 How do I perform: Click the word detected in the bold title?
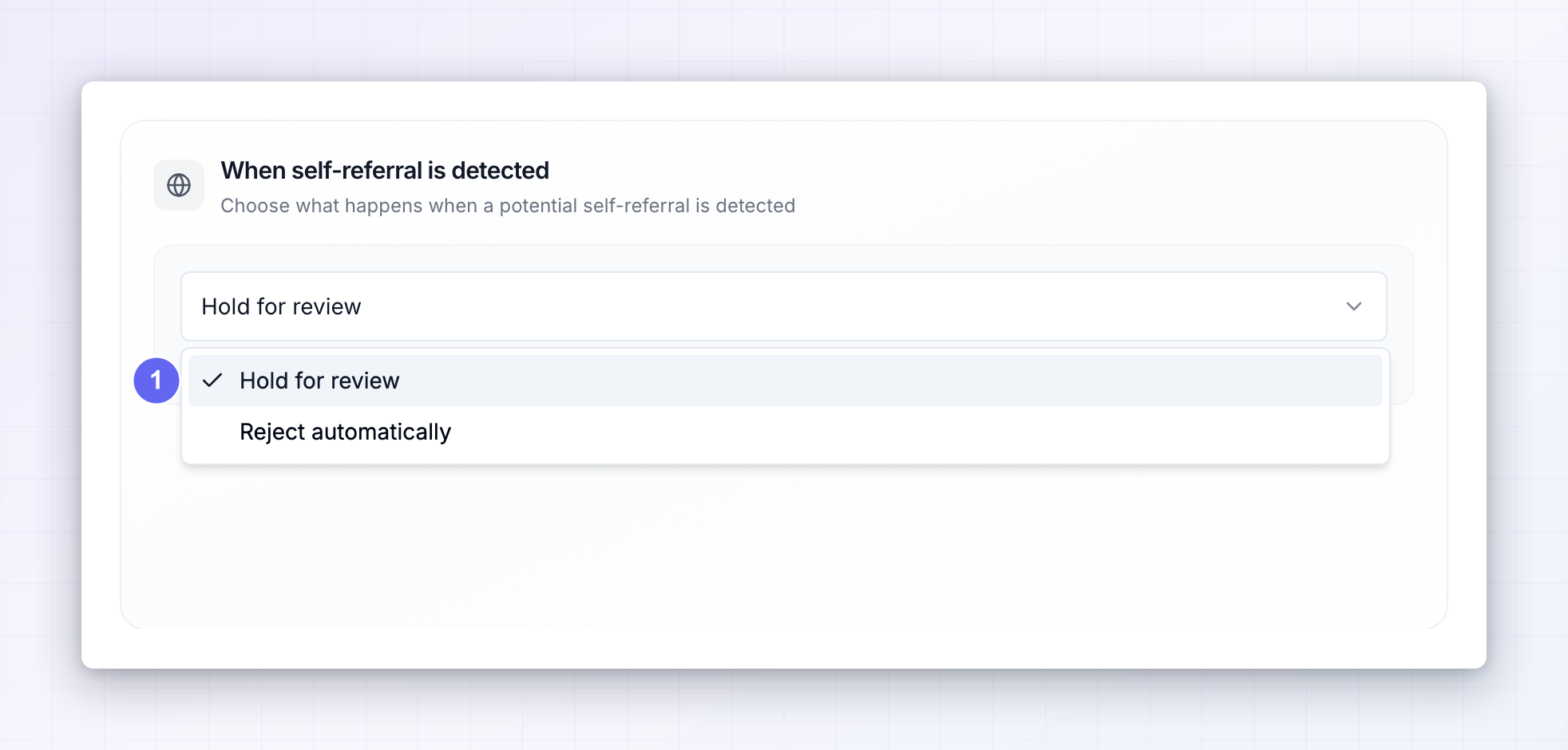pyautogui.click(x=500, y=171)
